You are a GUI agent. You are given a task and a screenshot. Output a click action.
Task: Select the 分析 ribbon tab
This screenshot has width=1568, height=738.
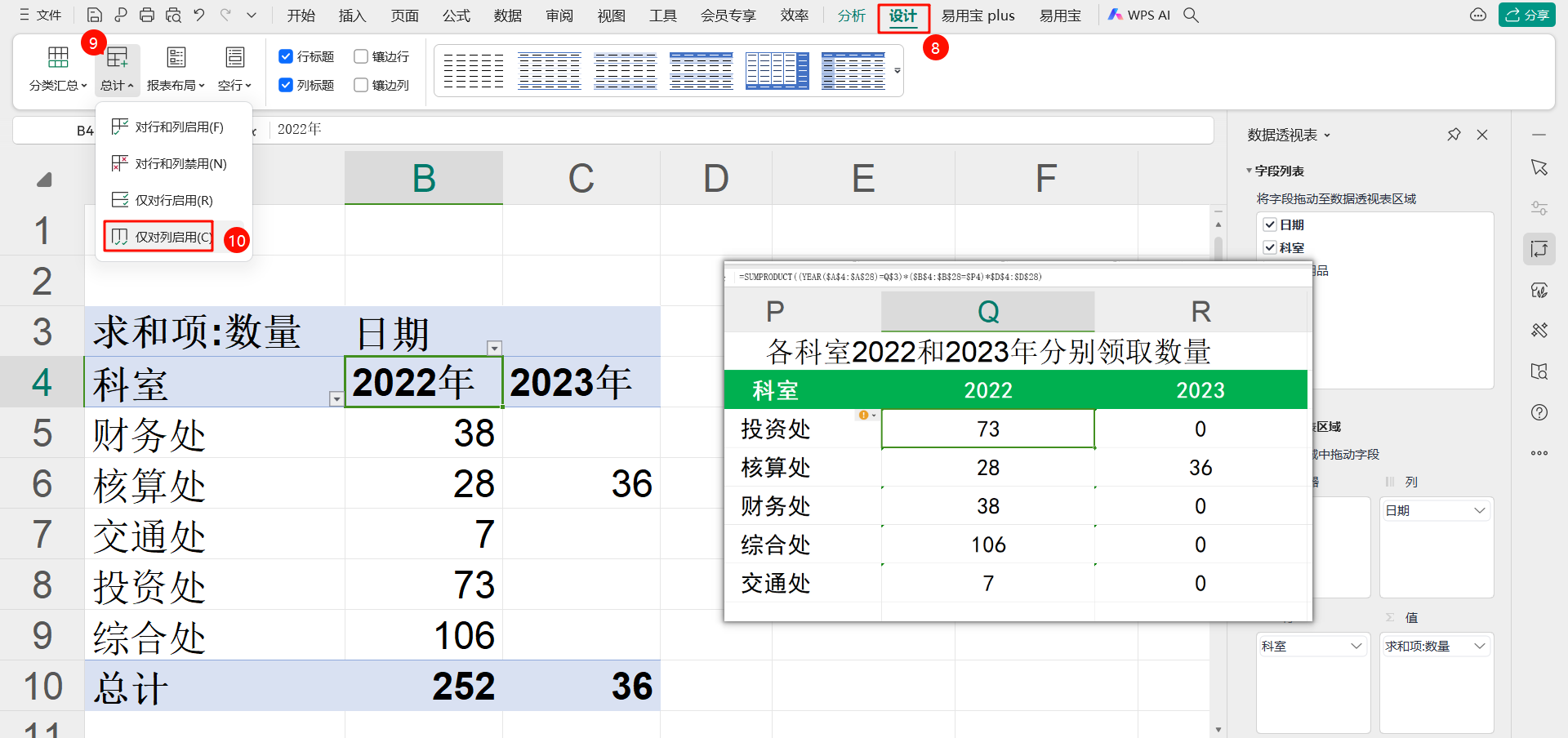click(x=852, y=16)
